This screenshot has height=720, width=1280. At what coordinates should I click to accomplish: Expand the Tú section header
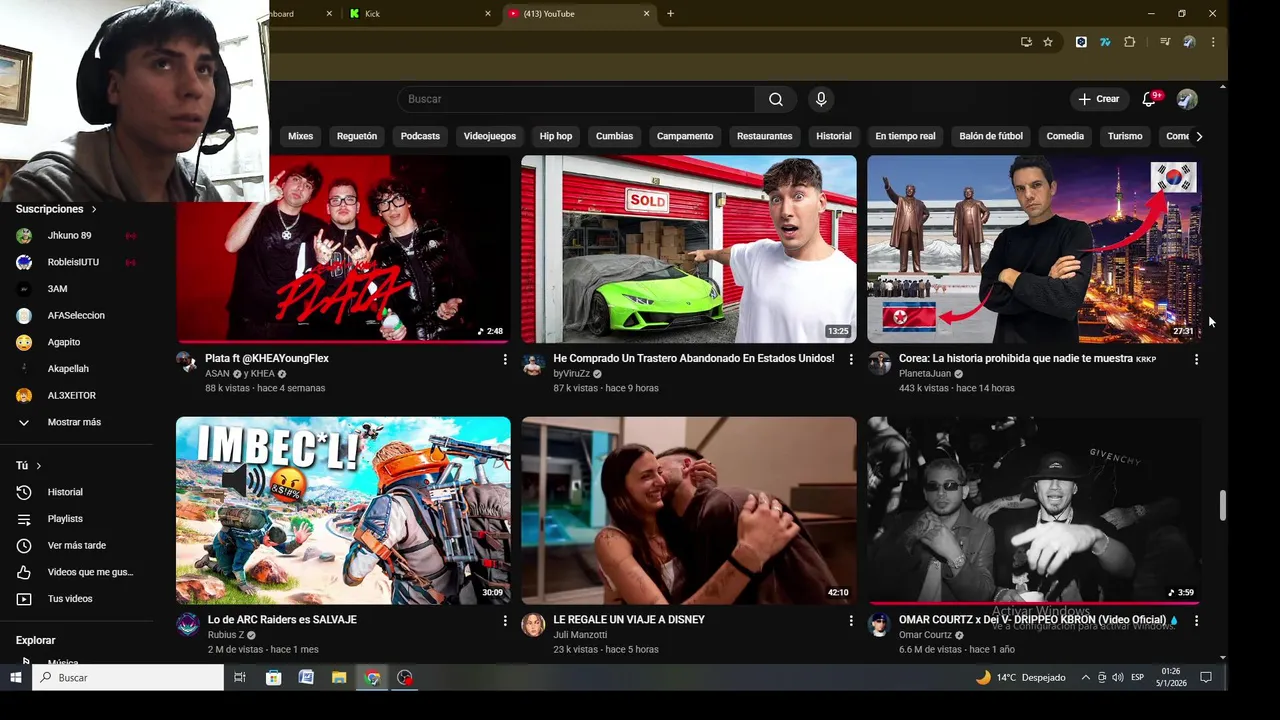point(29,466)
